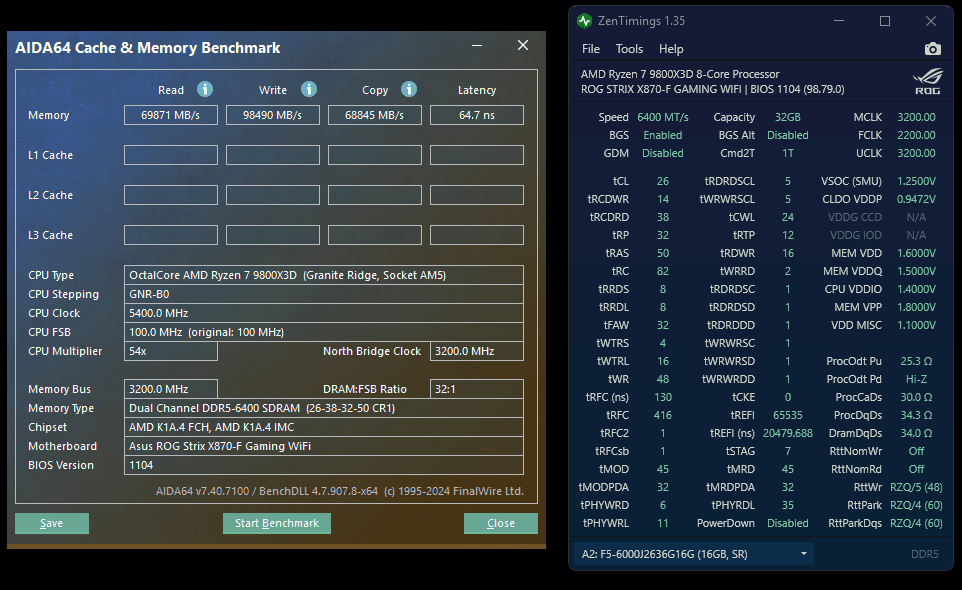This screenshot has width=962, height=590.
Task: Click the Motherboard Asus ROG Strix field
Action: 323,446
